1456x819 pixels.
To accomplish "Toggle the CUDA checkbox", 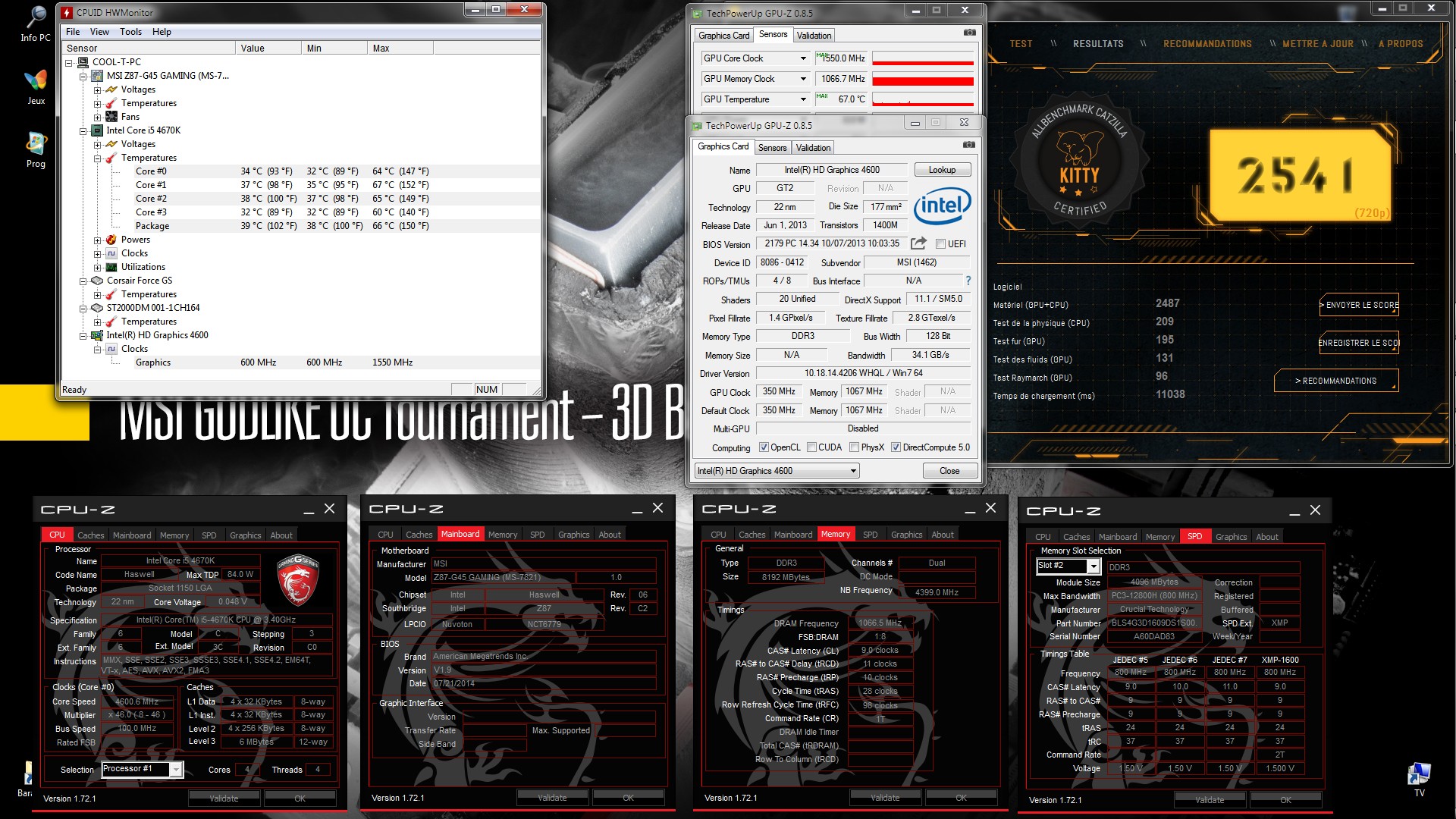I will [811, 447].
